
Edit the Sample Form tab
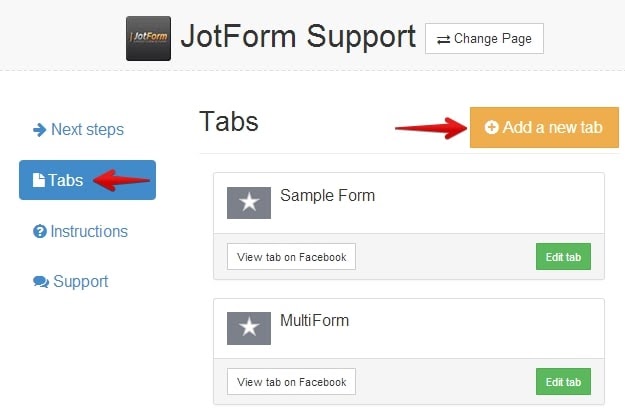(563, 257)
